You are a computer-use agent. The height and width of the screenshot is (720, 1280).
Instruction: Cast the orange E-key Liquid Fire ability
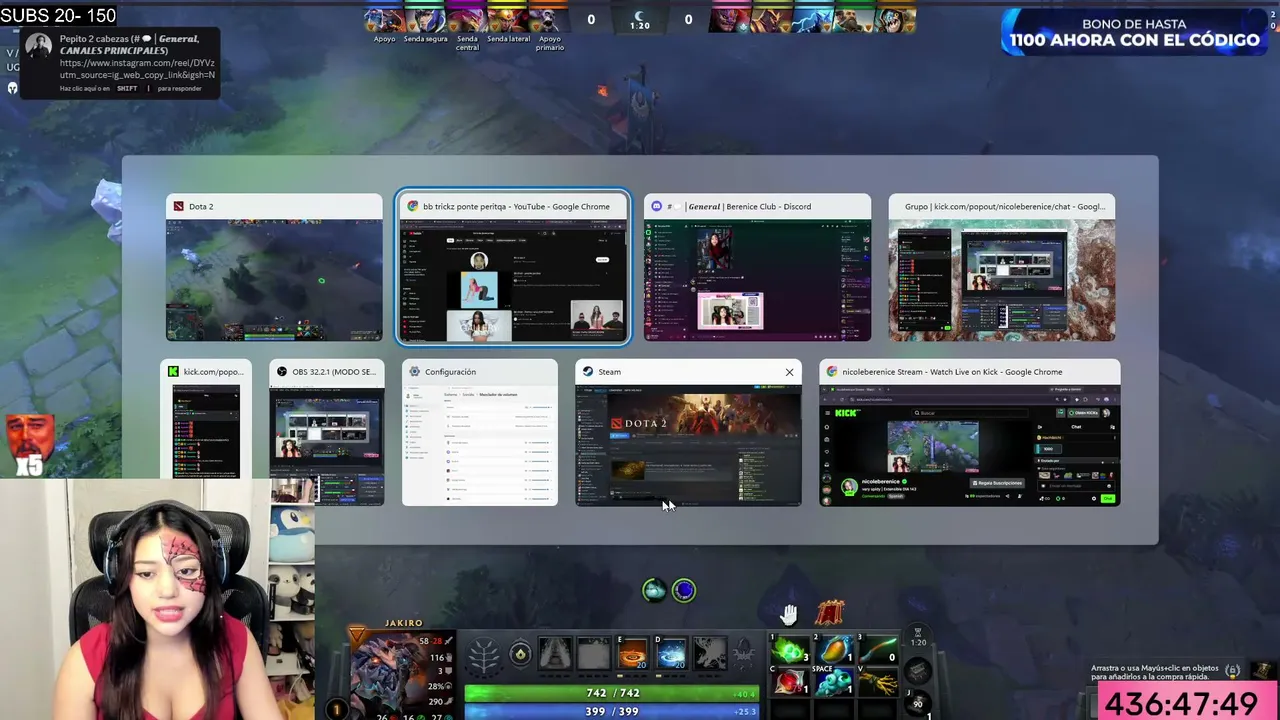coord(633,655)
